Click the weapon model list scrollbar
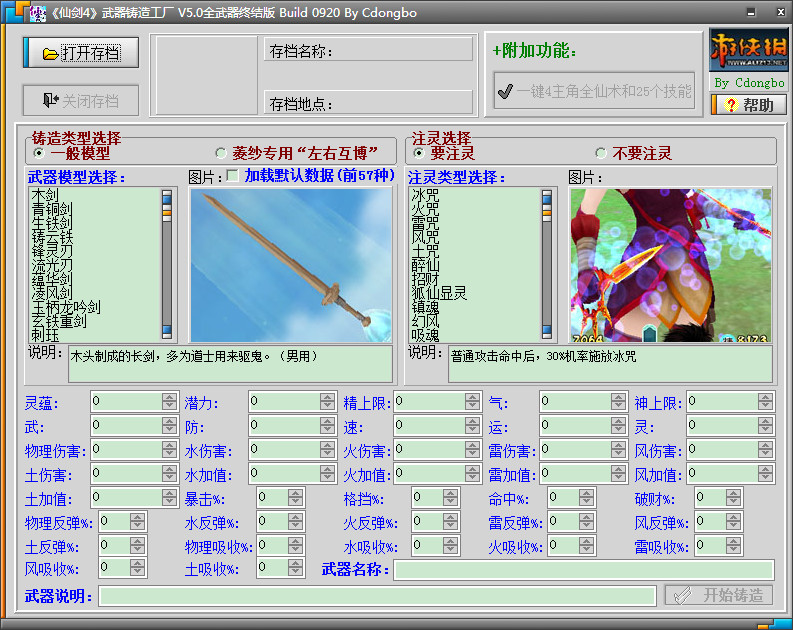Image resolution: width=793 pixels, height=630 pixels. point(167,264)
